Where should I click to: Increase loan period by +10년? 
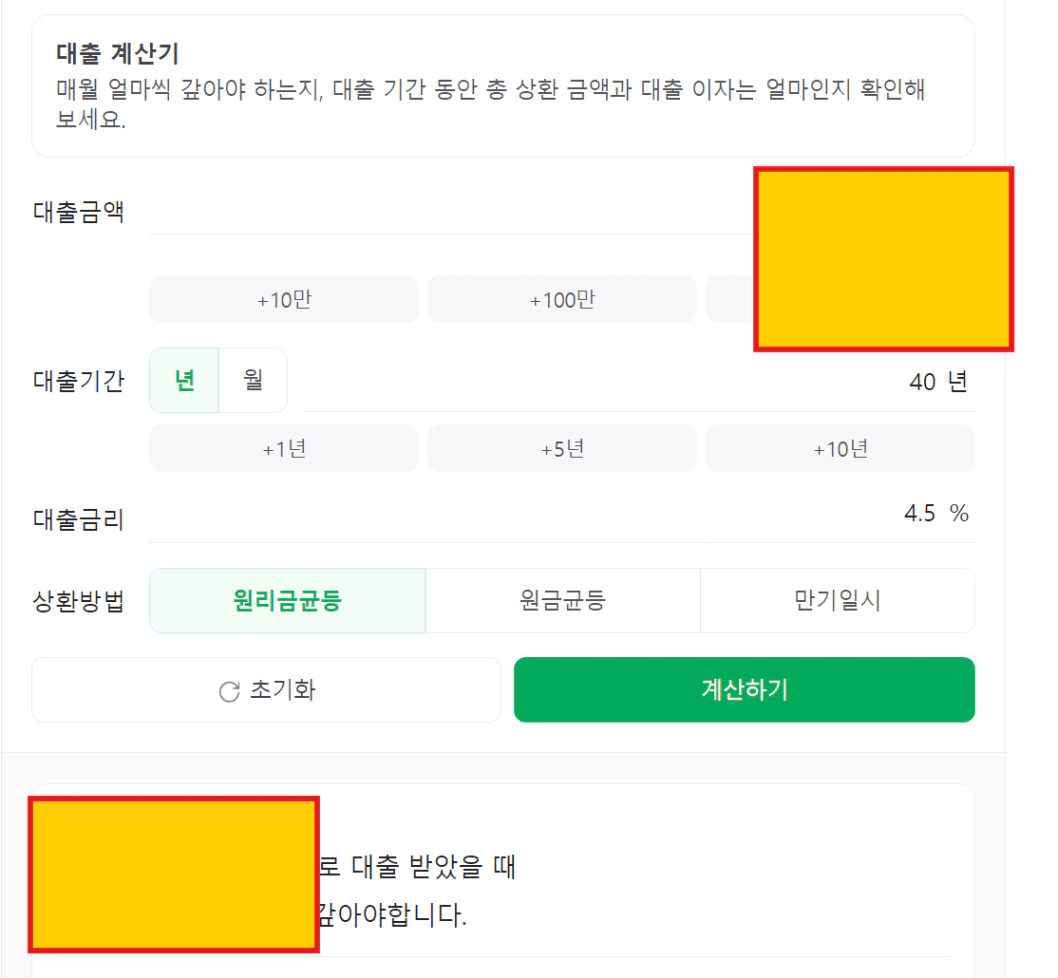point(840,448)
